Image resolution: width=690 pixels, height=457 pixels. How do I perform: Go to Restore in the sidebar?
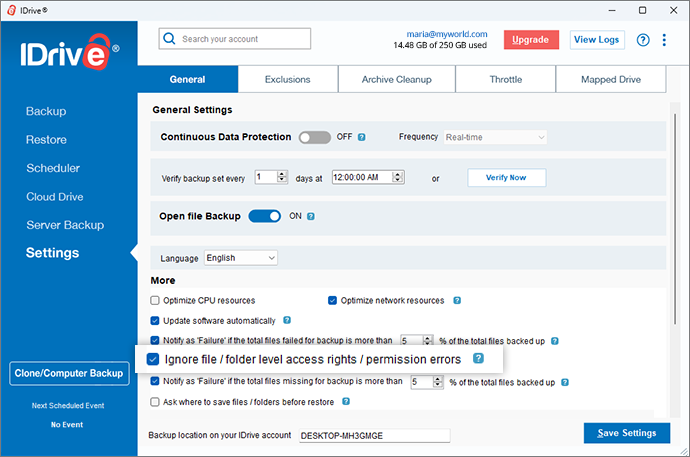point(46,140)
